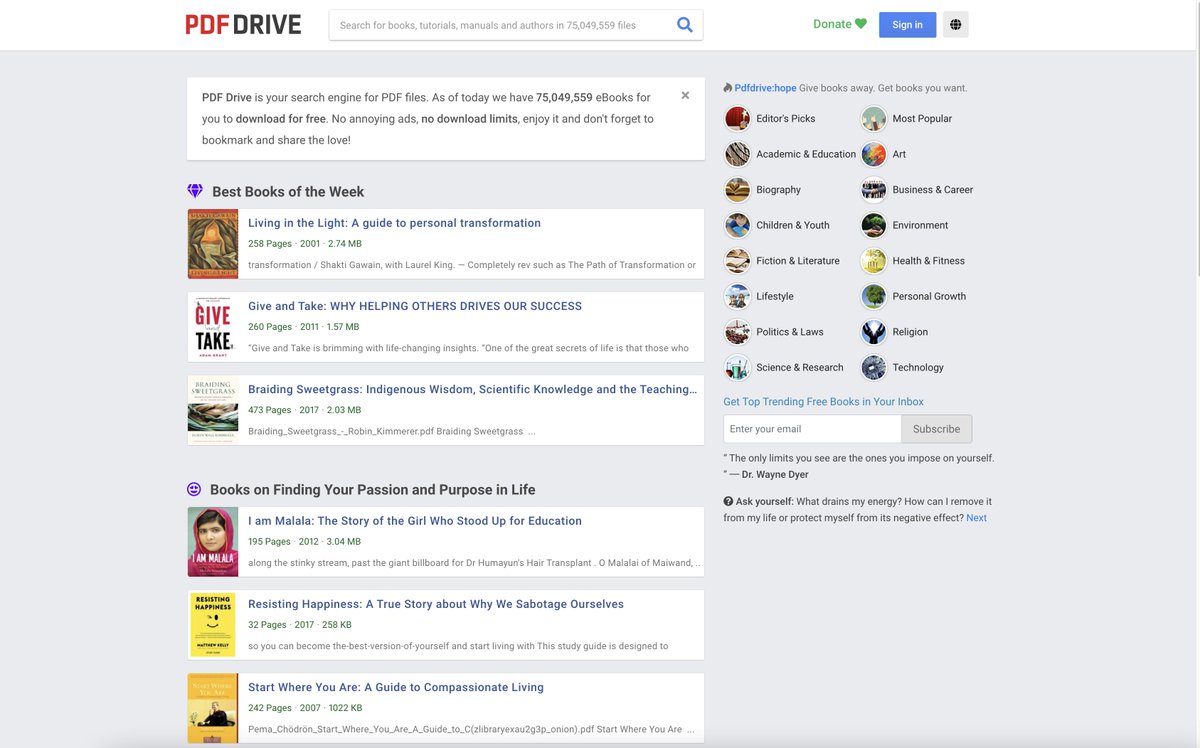Screen dimensions: 1200x748
Task: Open the Most Popular text link
Action: pyautogui.click(x=922, y=119)
